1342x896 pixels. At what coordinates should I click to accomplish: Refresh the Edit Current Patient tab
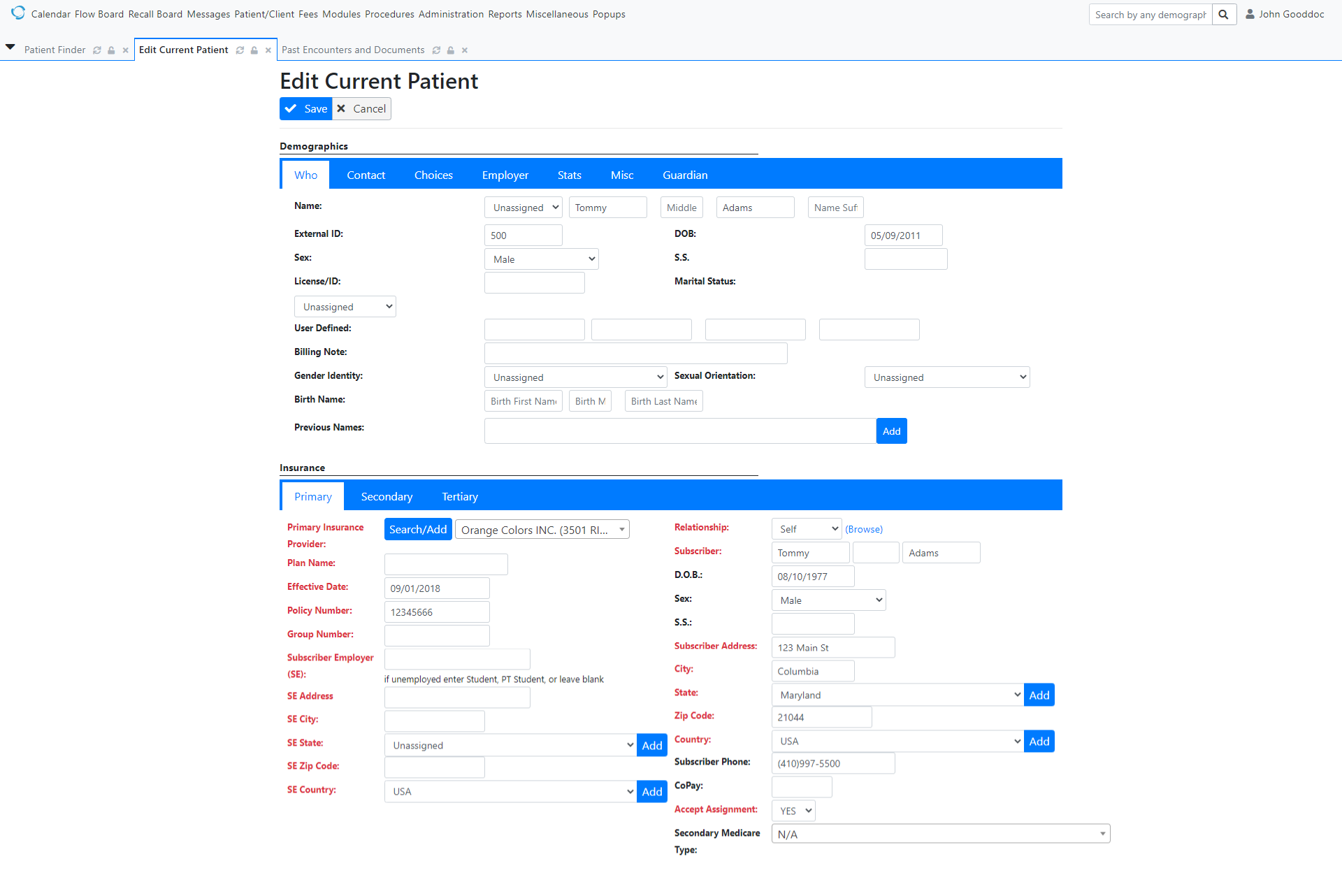tap(240, 50)
